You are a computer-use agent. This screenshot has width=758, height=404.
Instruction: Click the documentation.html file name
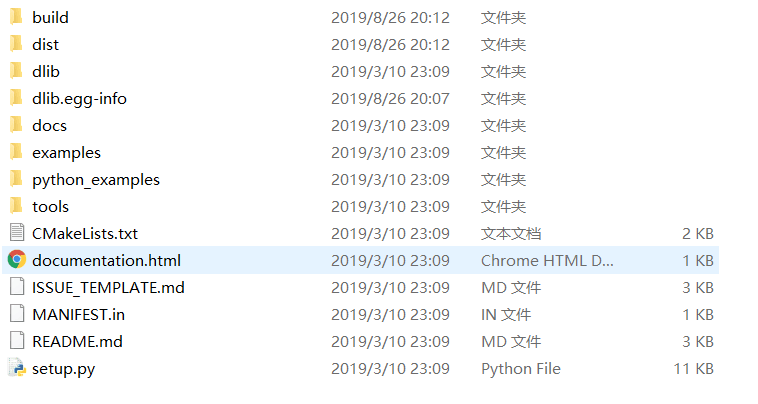(106, 260)
